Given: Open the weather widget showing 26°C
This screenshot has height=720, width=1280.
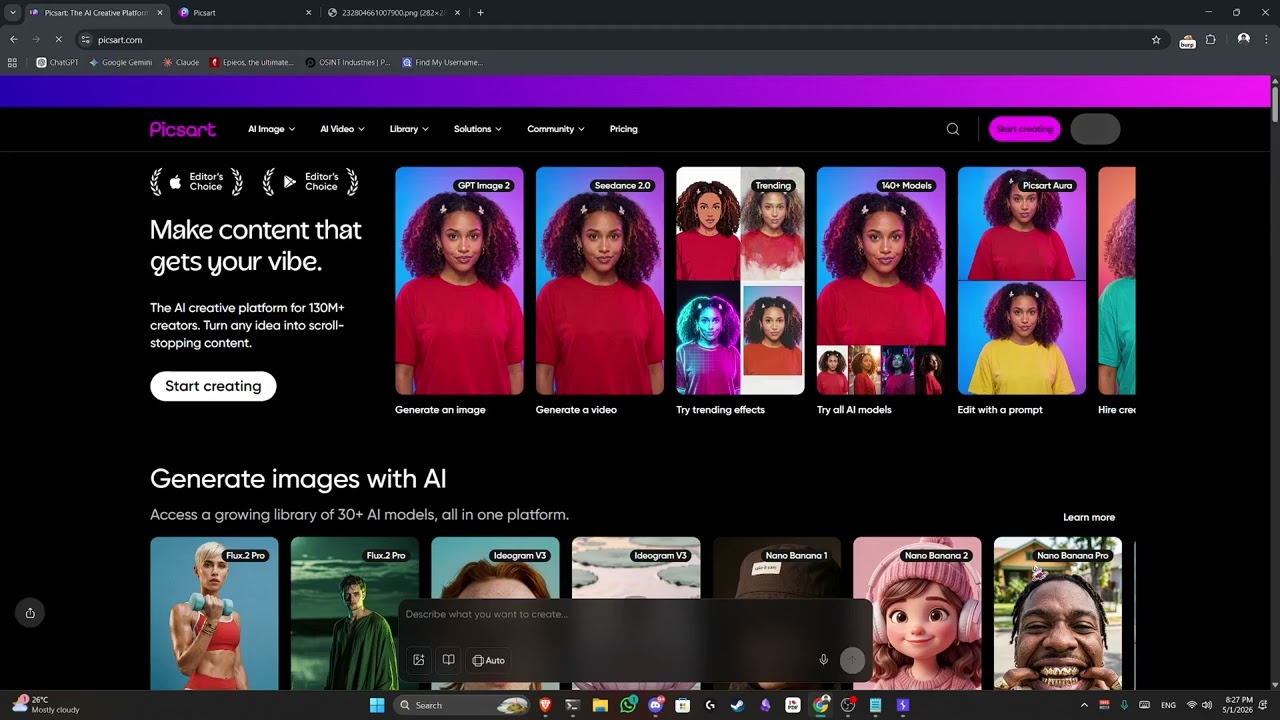Looking at the screenshot, I should pyautogui.click(x=44, y=705).
